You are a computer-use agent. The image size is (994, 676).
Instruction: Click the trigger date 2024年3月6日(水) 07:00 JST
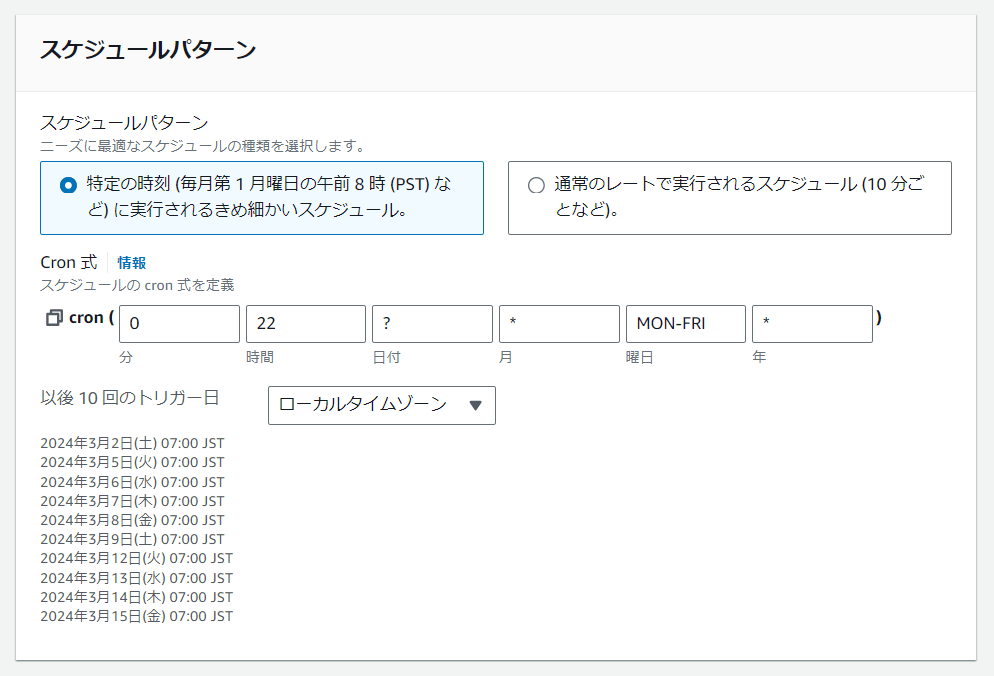(x=132, y=482)
